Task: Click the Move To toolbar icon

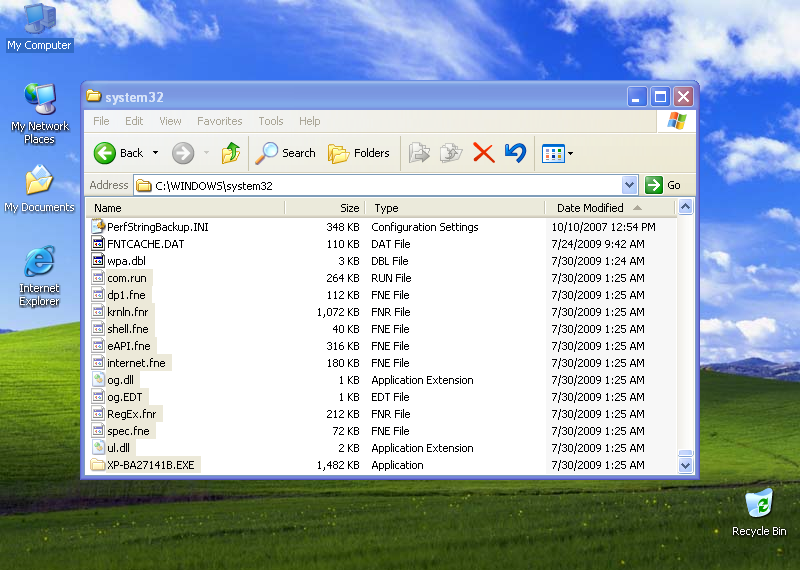Action: (419, 153)
